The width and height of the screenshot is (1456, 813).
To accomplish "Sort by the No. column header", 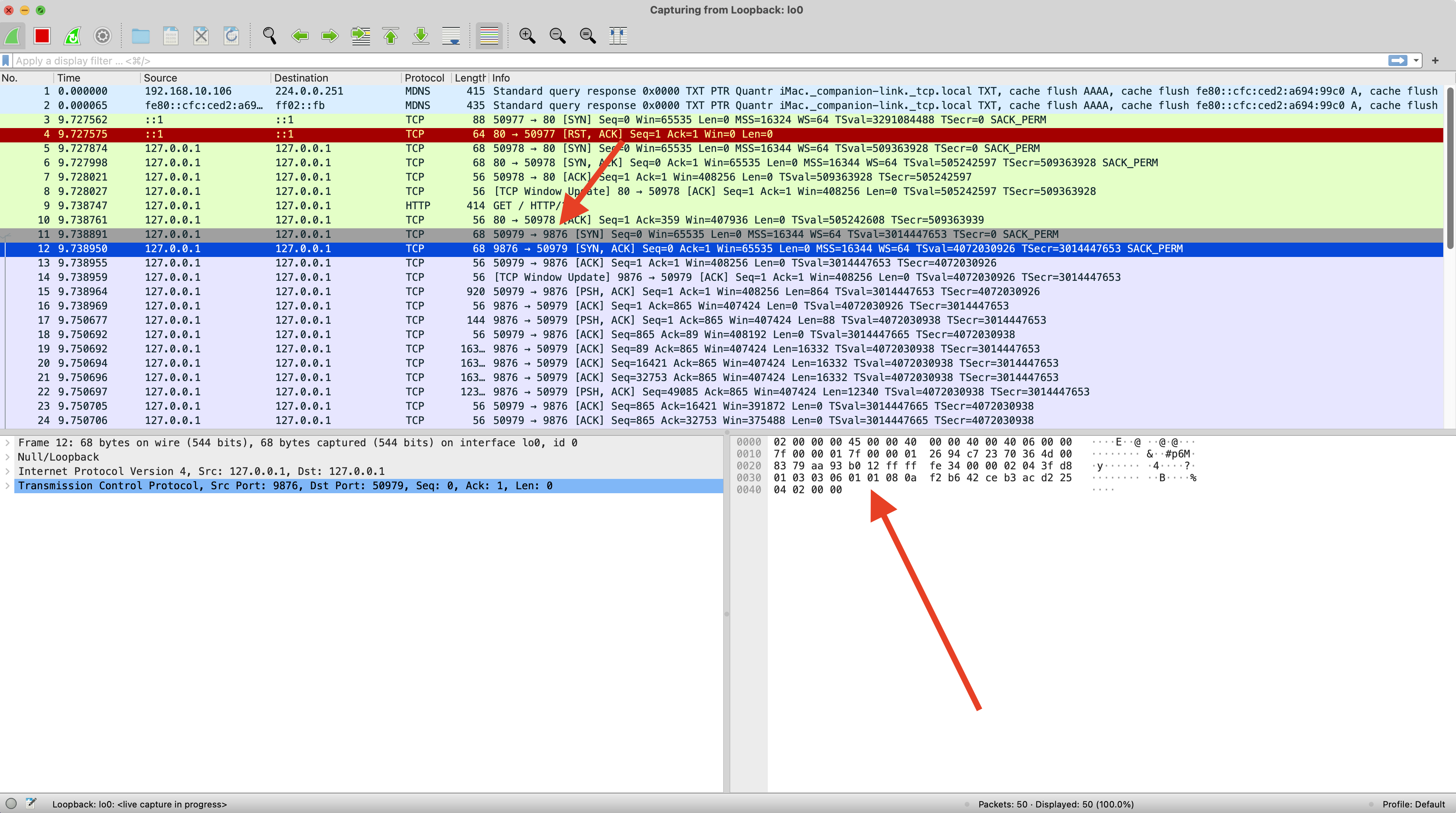I will coord(27,78).
